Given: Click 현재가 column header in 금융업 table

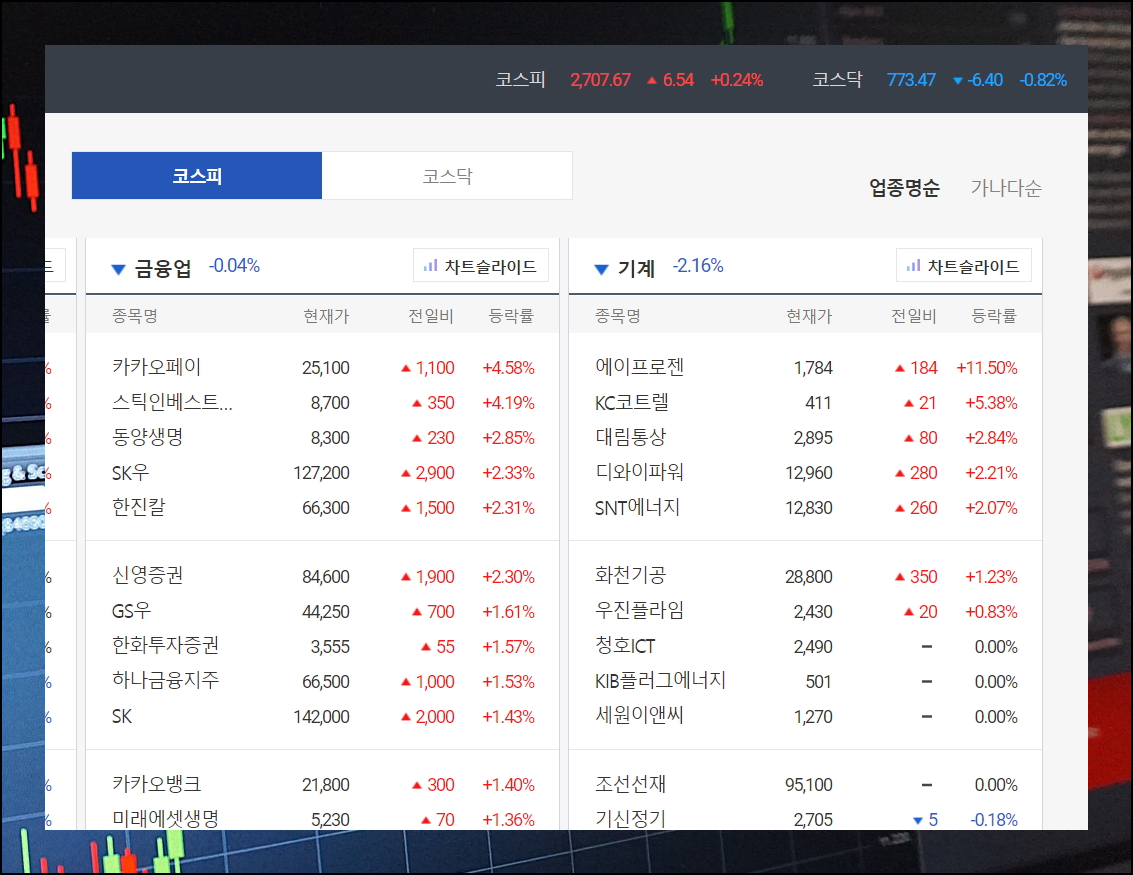Looking at the screenshot, I should (326, 316).
